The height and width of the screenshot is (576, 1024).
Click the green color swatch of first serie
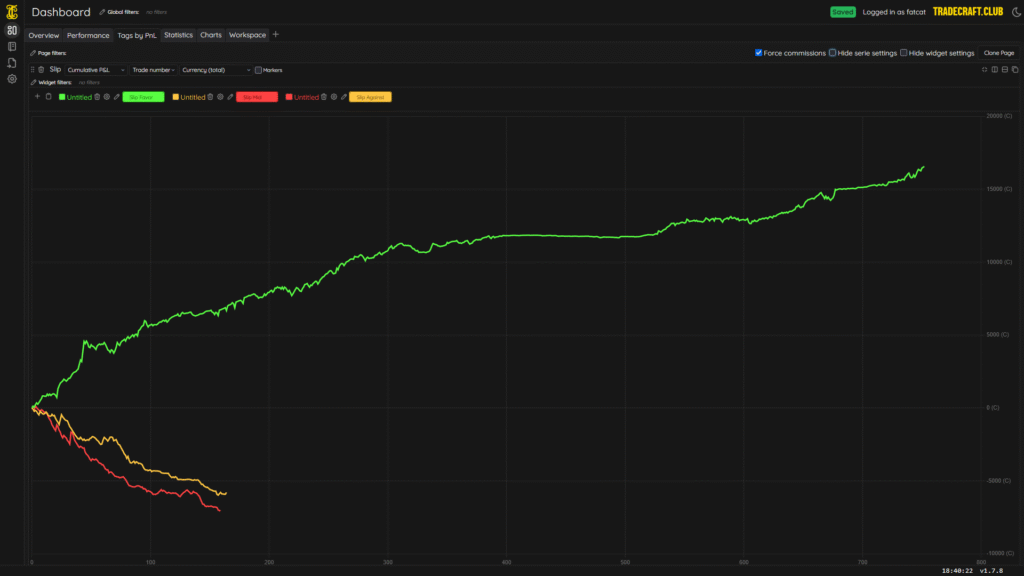coord(62,97)
